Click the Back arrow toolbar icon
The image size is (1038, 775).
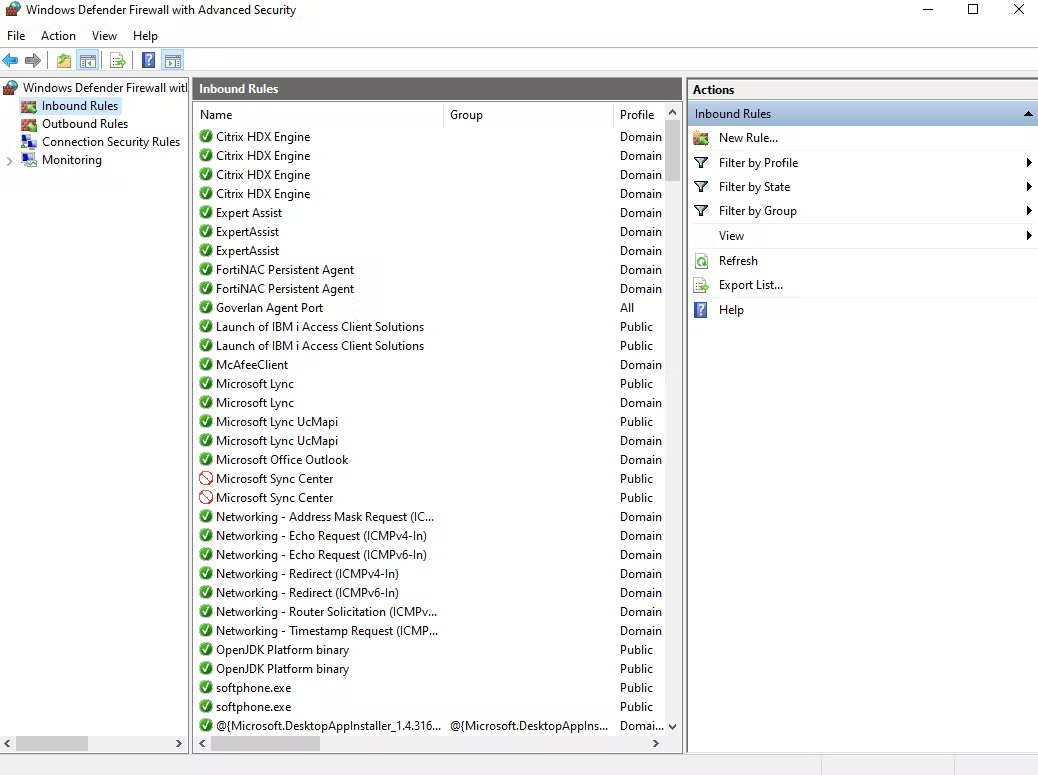click(x=11, y=61)
